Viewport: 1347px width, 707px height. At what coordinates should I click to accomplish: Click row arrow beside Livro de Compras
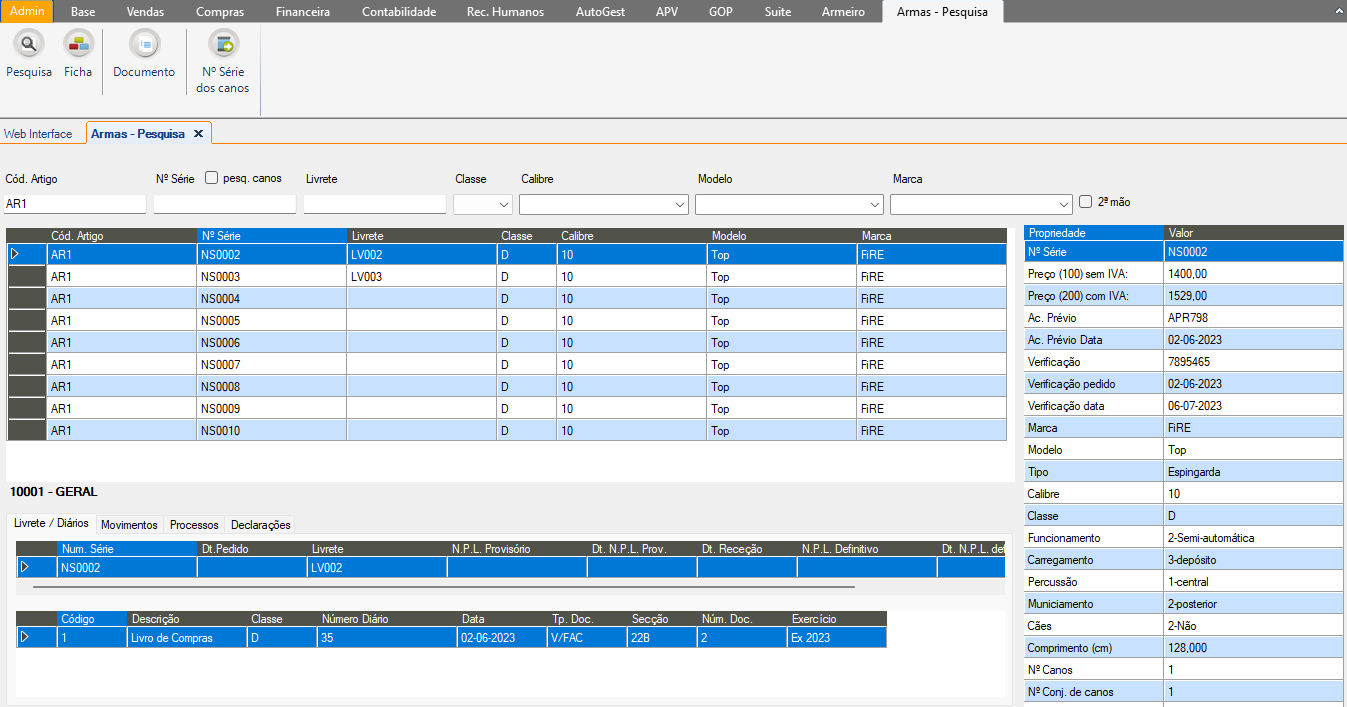[26, 638]
